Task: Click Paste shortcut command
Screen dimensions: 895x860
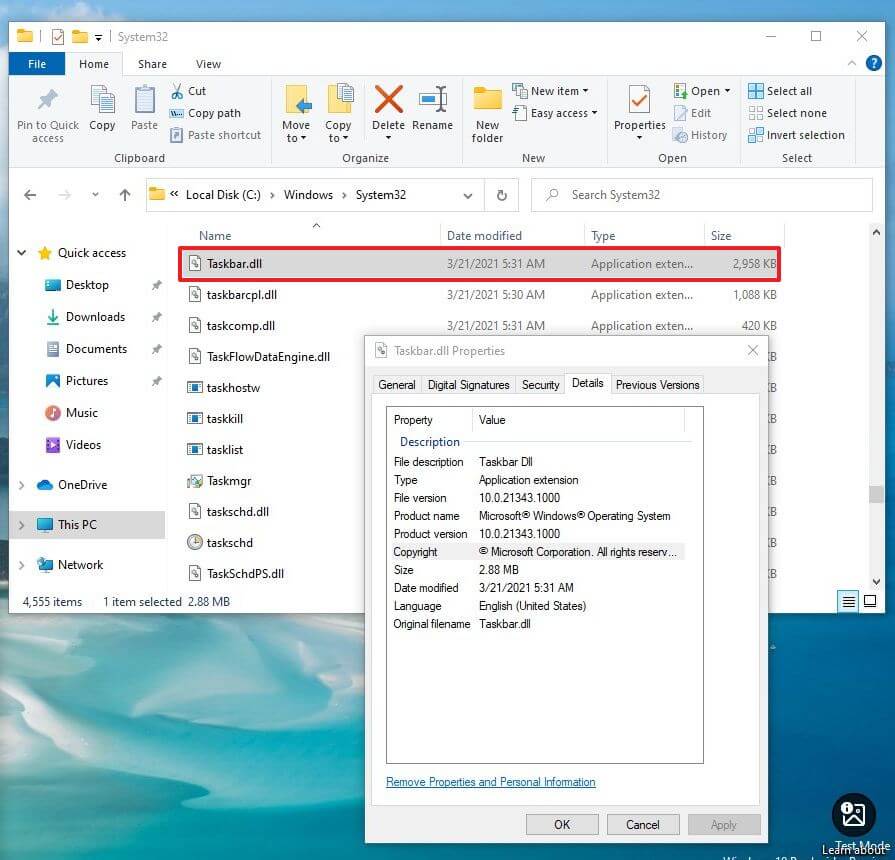Action: click(x=216, y=135)
